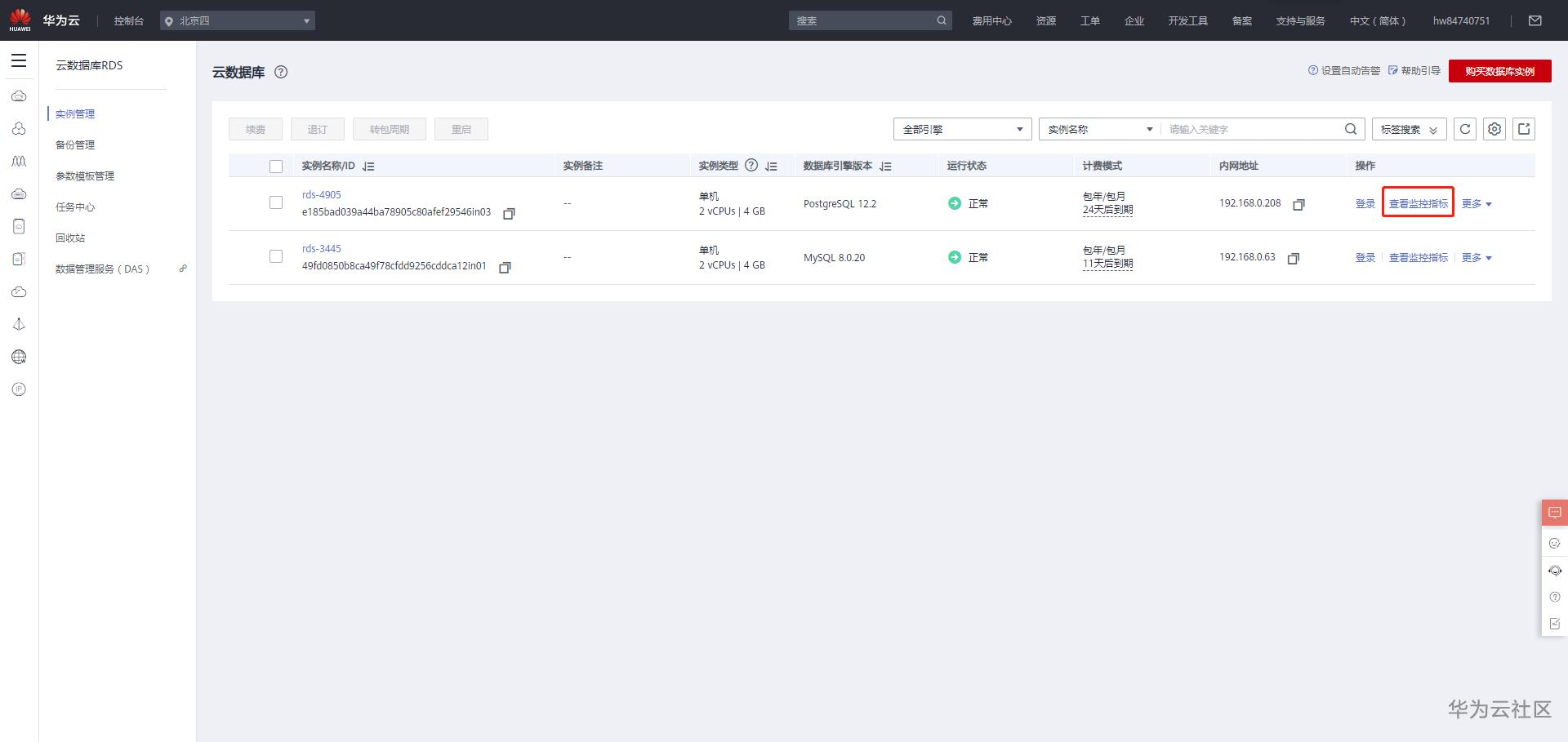The height and width of the screenshot is (742, 1568).
Task: Toggle the select-all instances checkbox
Action: coord(276,167)
